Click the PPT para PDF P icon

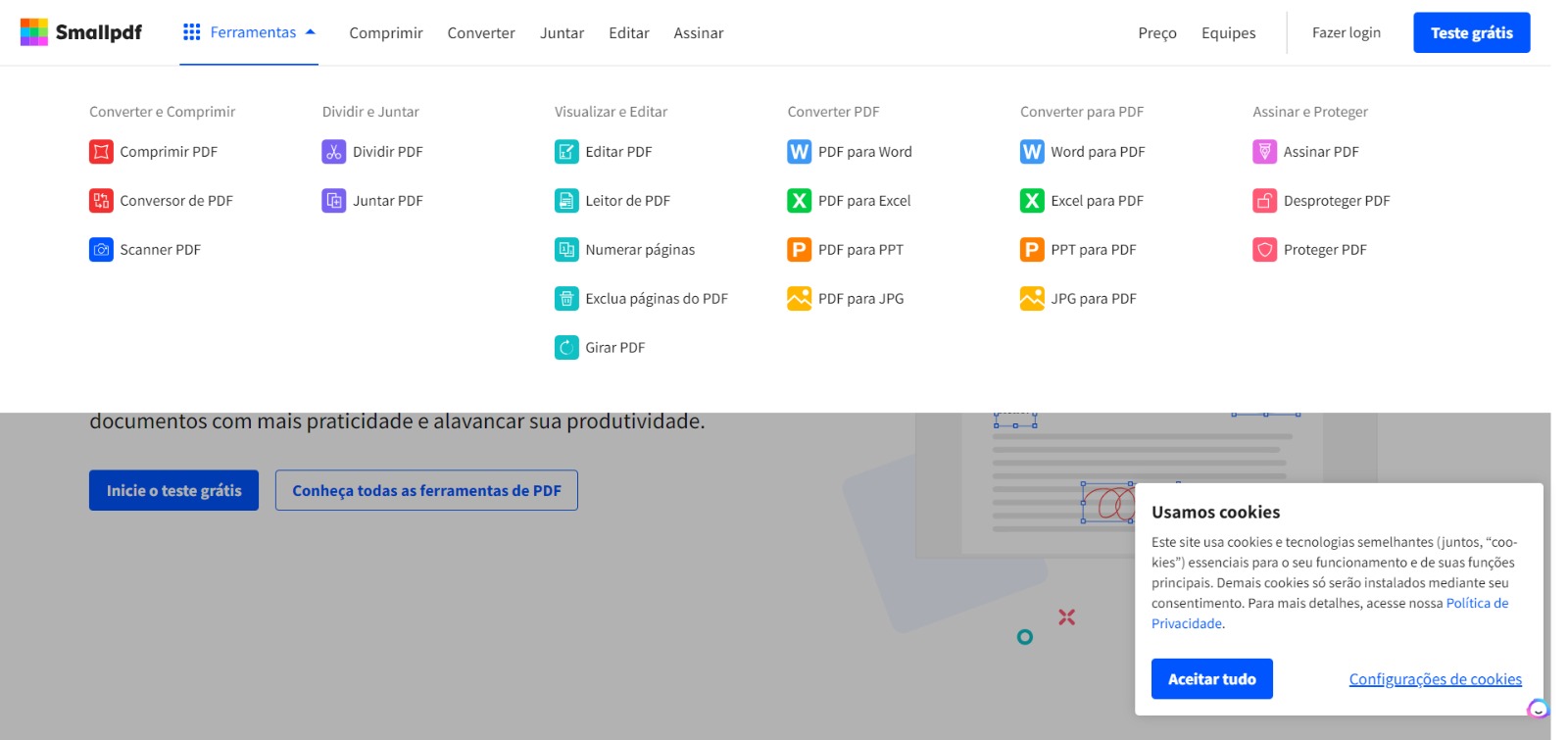click(x=1032, y=250)
